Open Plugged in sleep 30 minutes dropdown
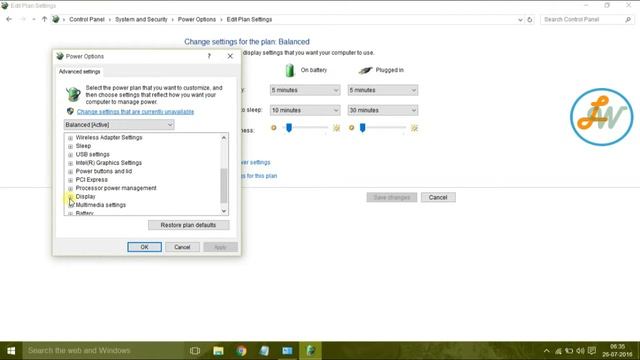 (x=382, y=110)
